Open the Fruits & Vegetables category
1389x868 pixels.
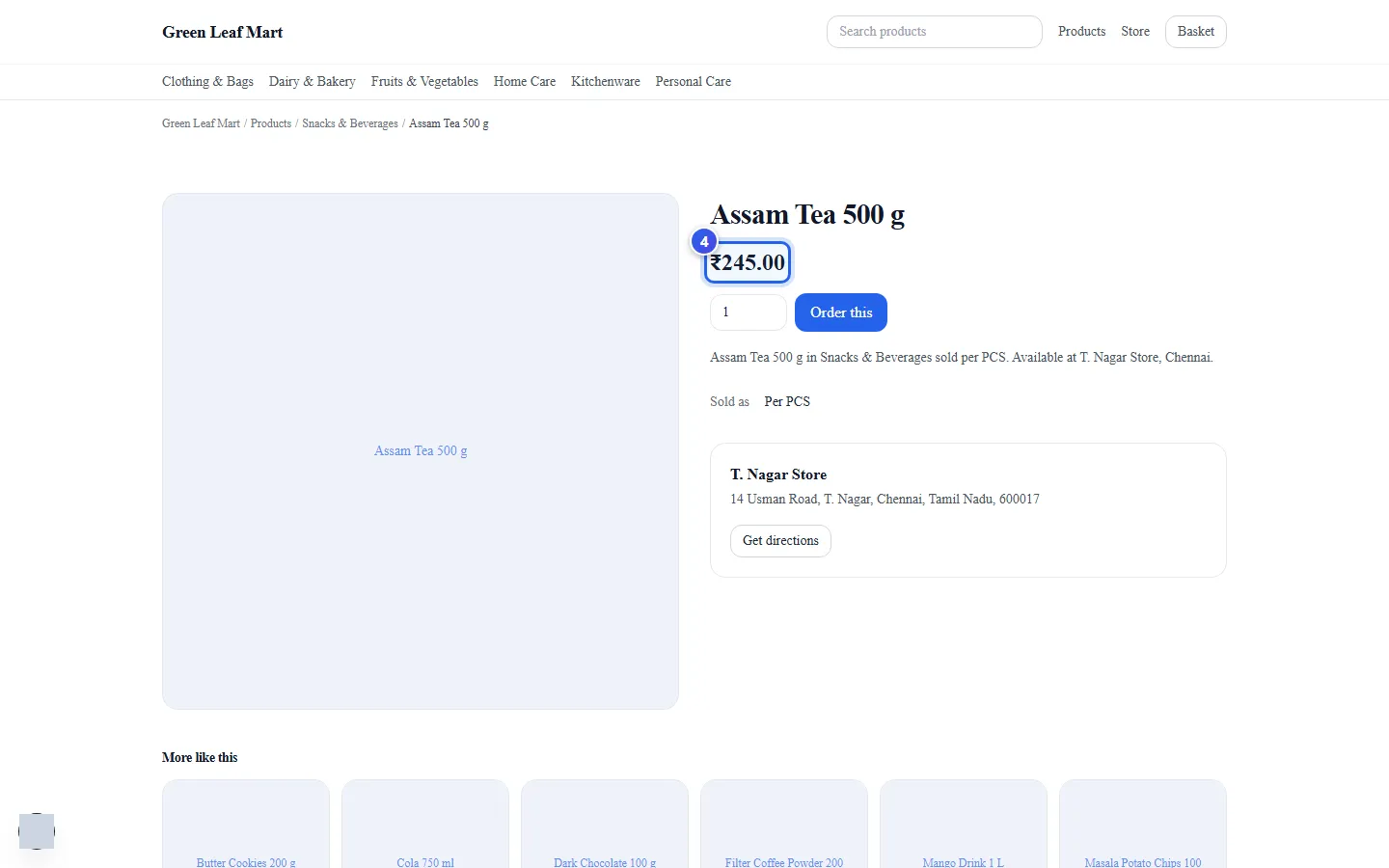424,82
